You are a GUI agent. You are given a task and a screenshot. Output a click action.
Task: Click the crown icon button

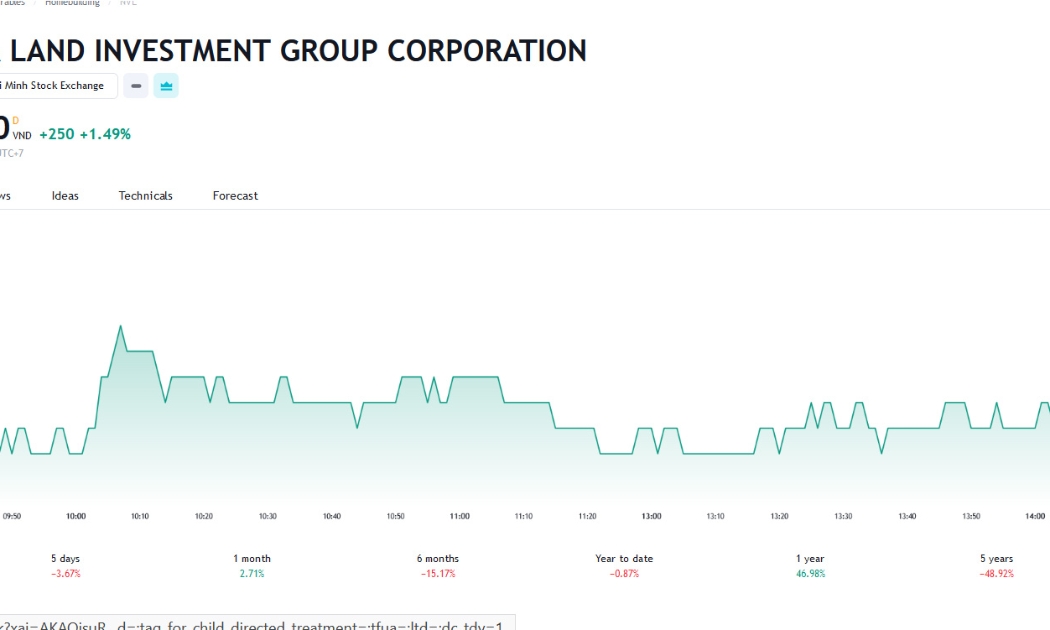click(x=166, y=86)
